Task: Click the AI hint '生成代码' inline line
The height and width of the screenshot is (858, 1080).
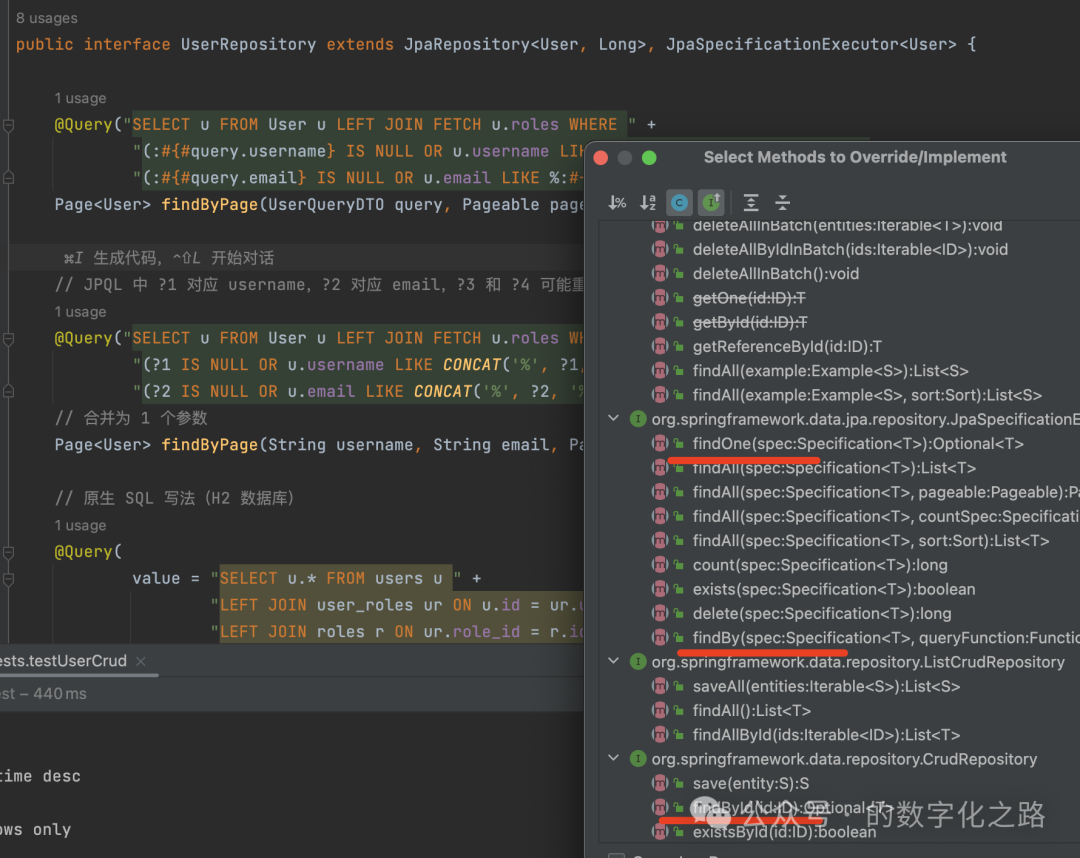Action: coord(169,258)
